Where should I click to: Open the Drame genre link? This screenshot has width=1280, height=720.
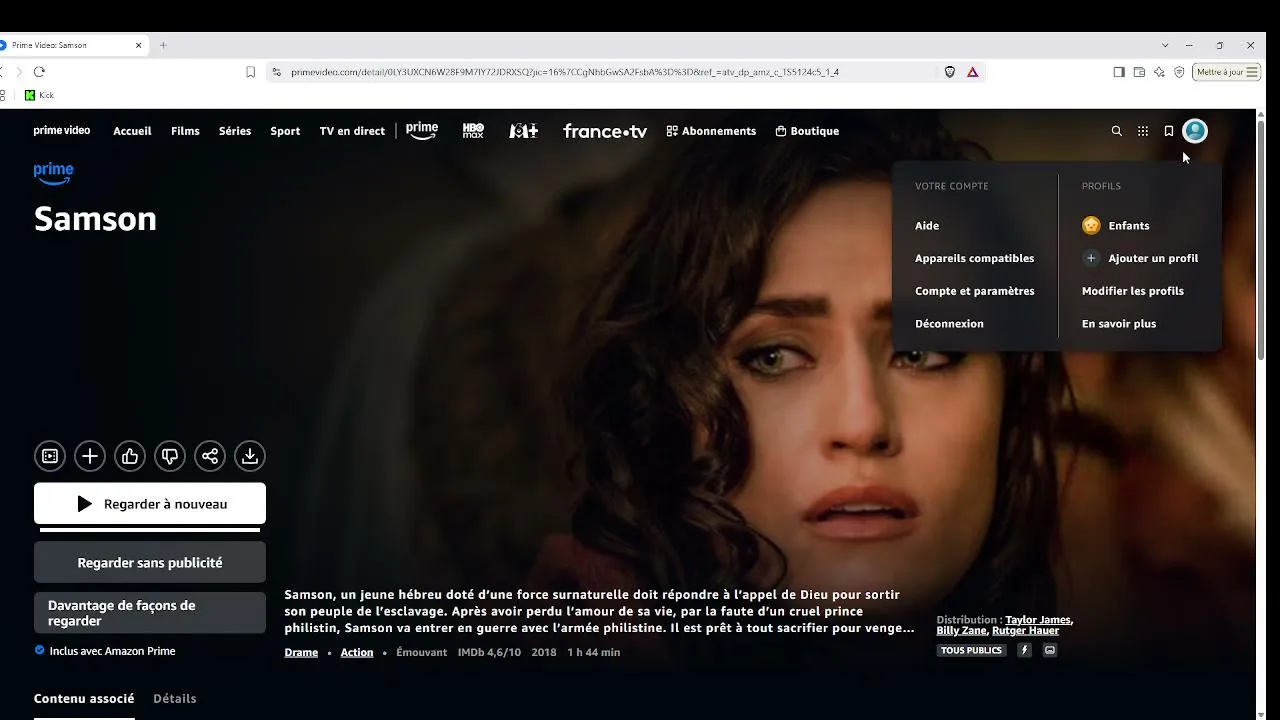[x=301, y=652]
